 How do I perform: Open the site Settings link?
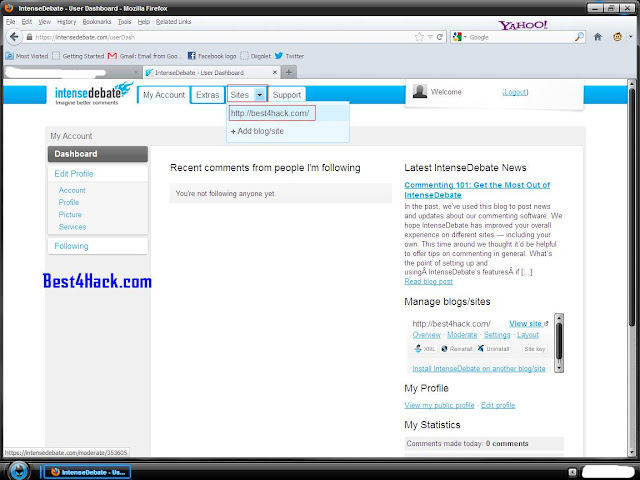pos(497,335)
